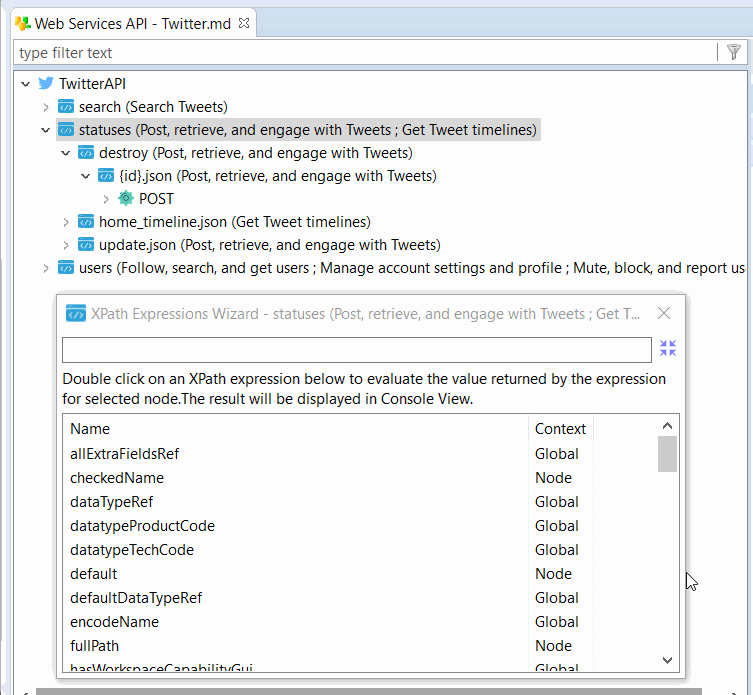Close the XPath Expressions Wizard

coord(664,313)
